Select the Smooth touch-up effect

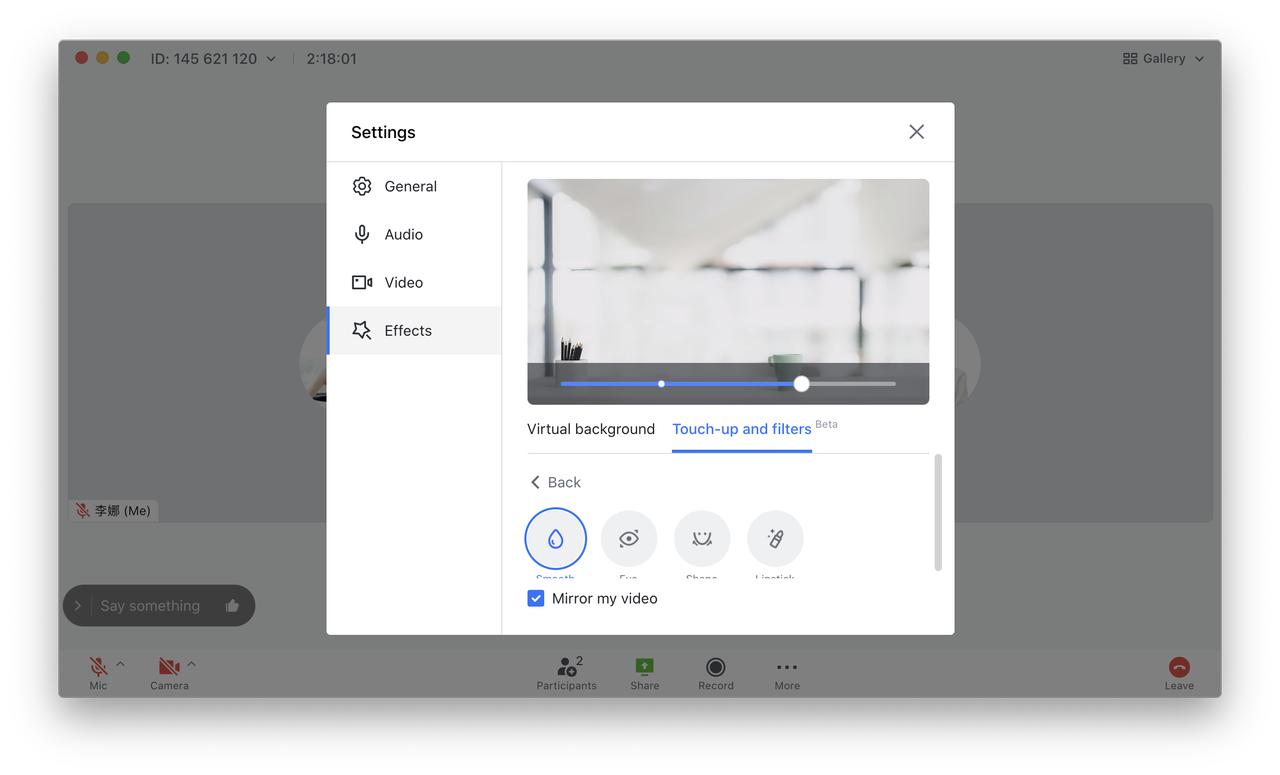[x=555, y=538]
